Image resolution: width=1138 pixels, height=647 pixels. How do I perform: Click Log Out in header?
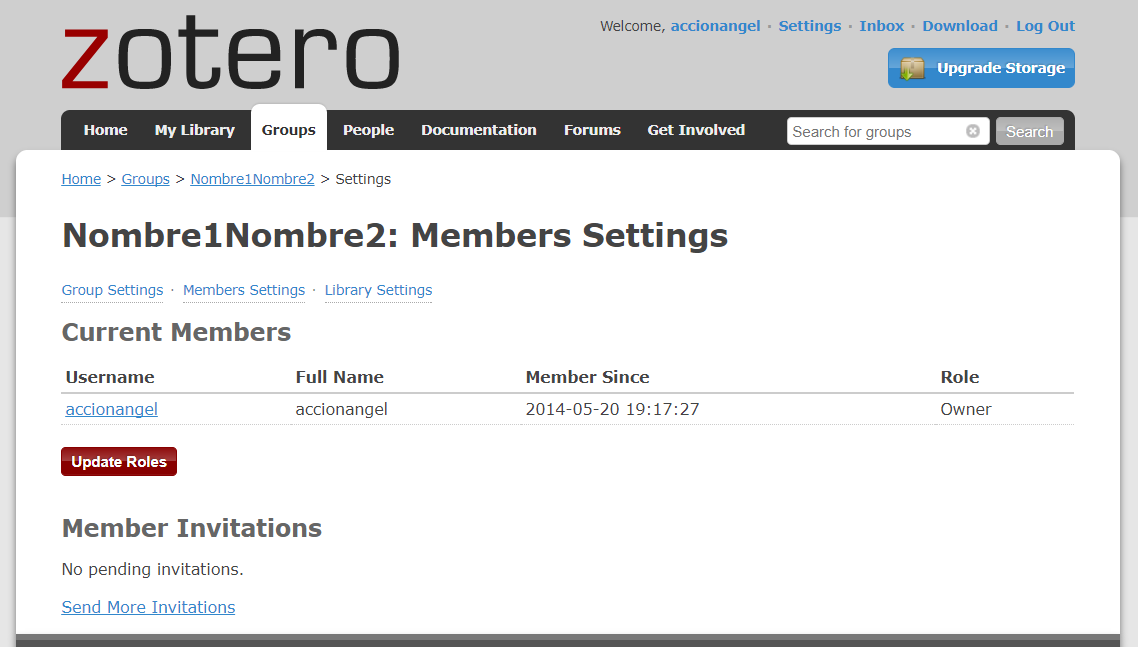click(x=1045, y=26)
